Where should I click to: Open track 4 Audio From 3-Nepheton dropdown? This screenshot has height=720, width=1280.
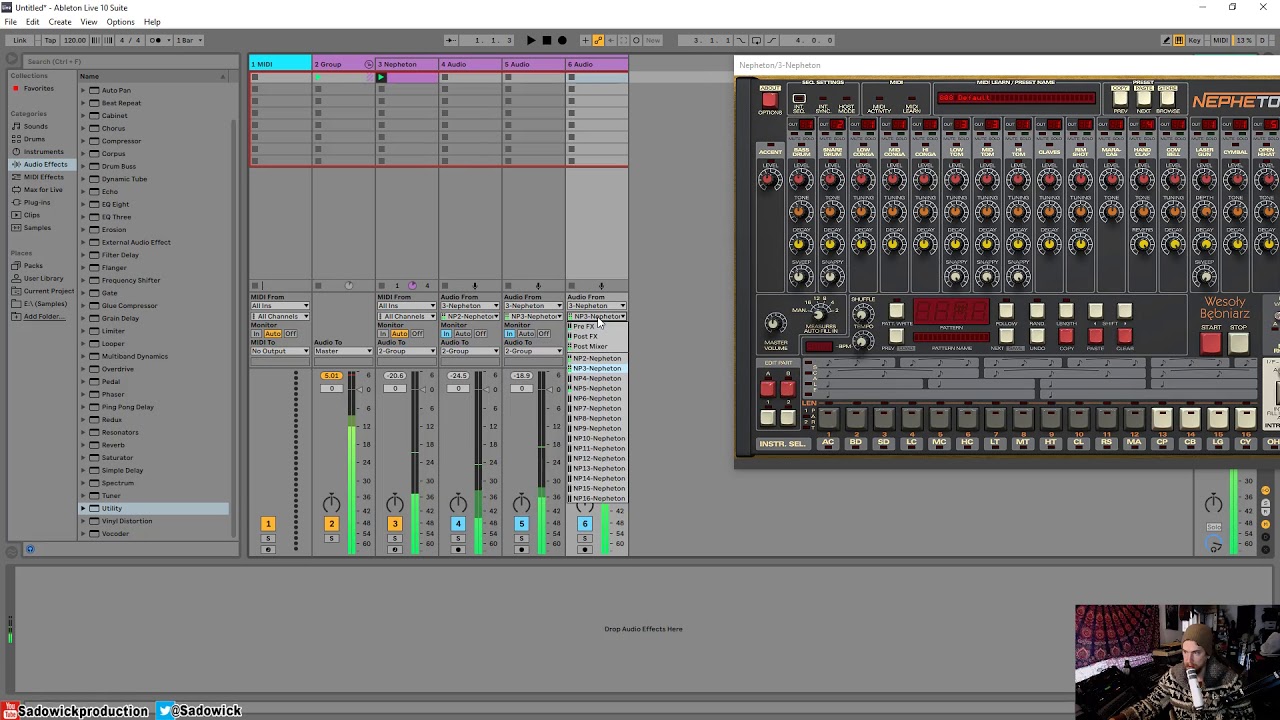coord(470,306)
